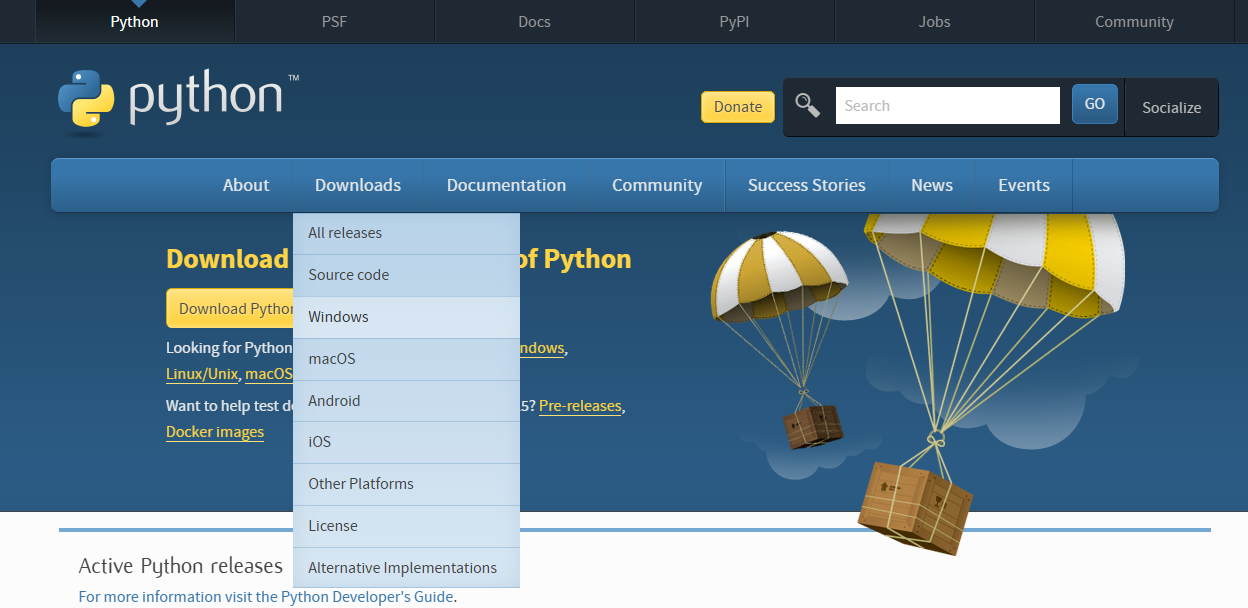
Task: Click the yellow Donate button
Action: (738, 107)
